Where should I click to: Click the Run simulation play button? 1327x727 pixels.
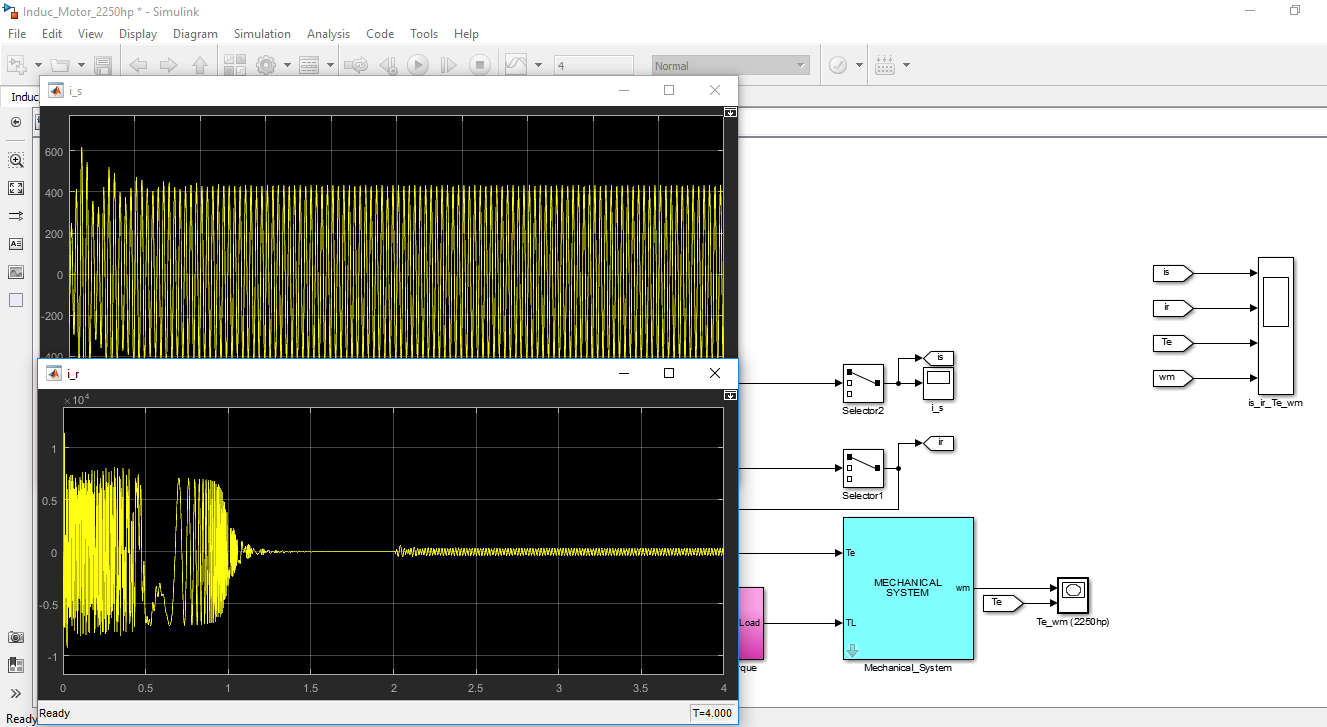417,65
